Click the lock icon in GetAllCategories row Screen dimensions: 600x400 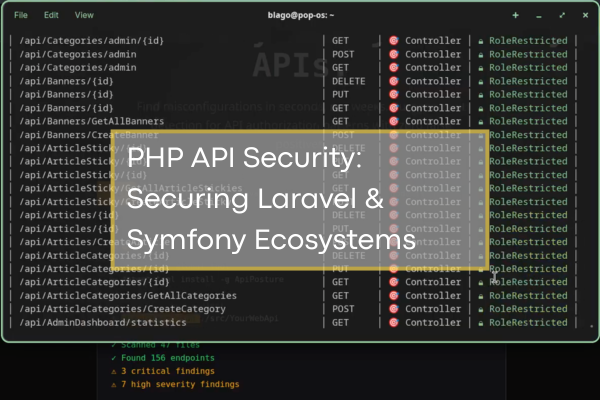tap(481, 296)
